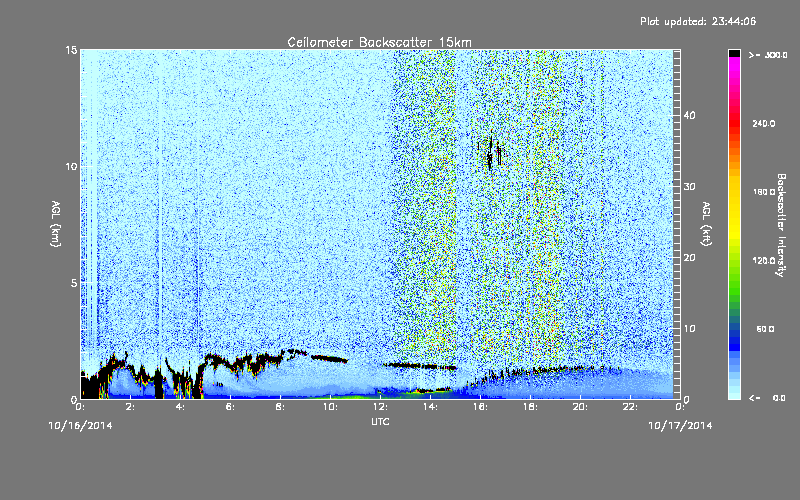Click the 30 kft right-axis tick label
The width and height of the screenshot is (800, 500).
pos(689,186)
